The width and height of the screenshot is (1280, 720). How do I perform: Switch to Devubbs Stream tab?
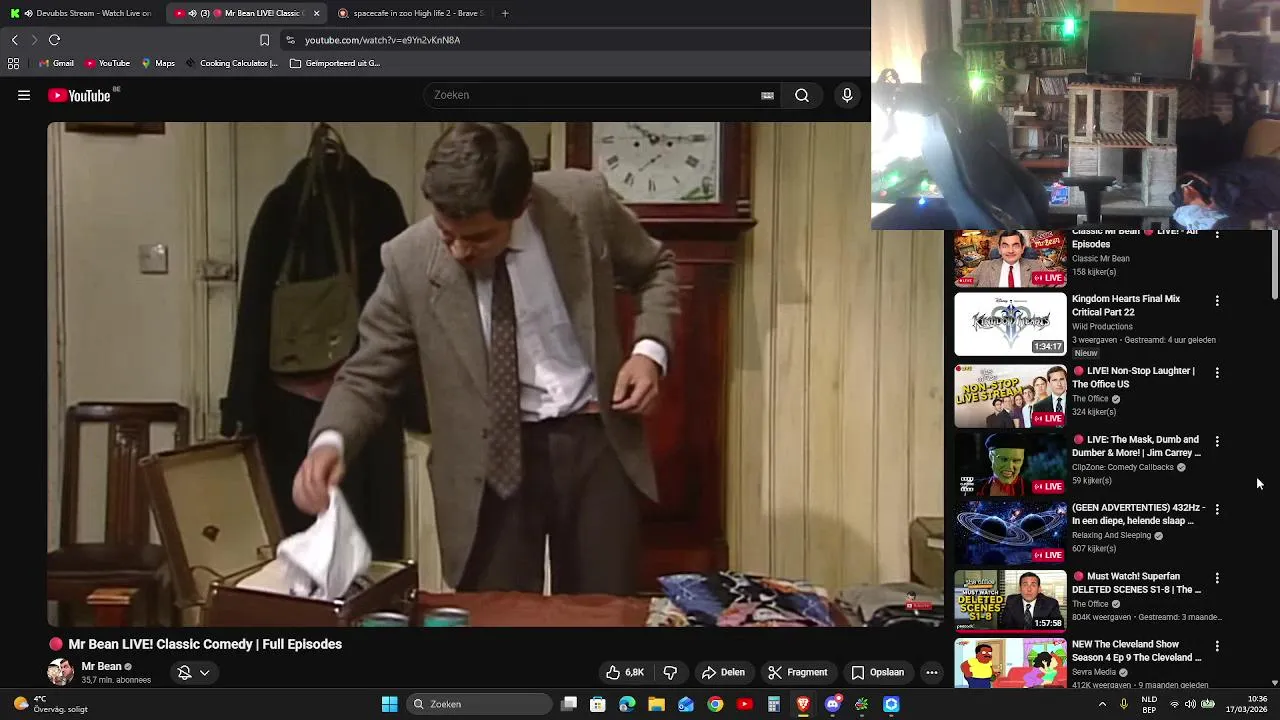point(81,13)
